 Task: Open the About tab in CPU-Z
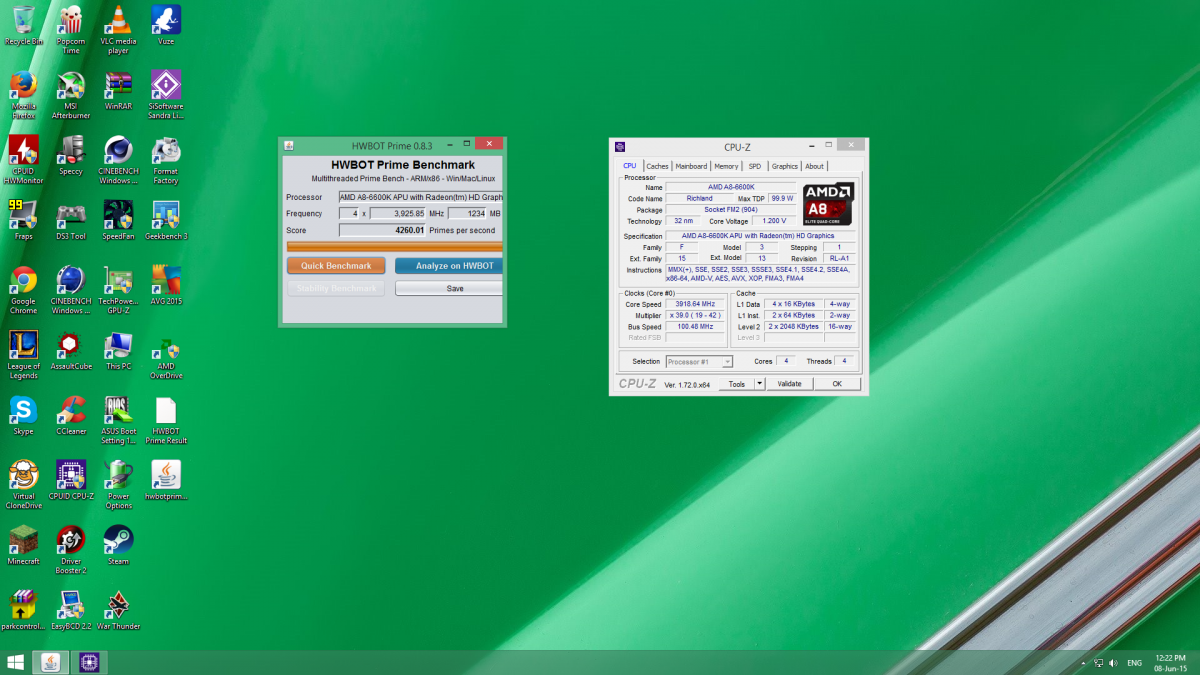point(815,166)
